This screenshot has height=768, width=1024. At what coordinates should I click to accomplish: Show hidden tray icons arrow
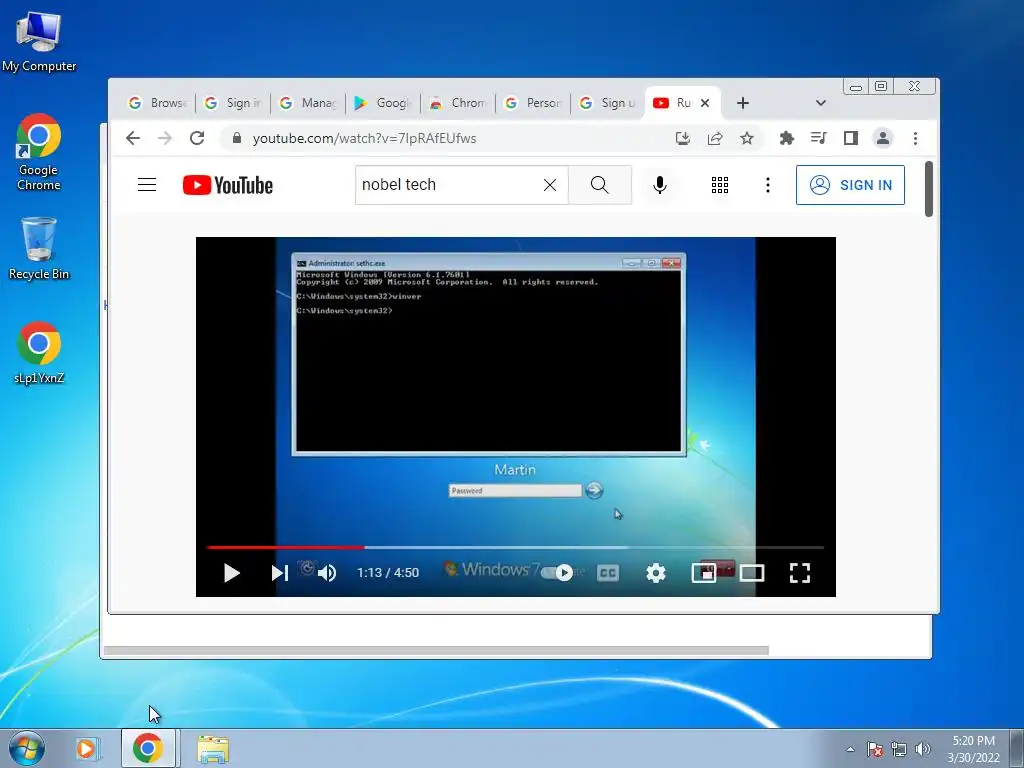tap(850, 749)
